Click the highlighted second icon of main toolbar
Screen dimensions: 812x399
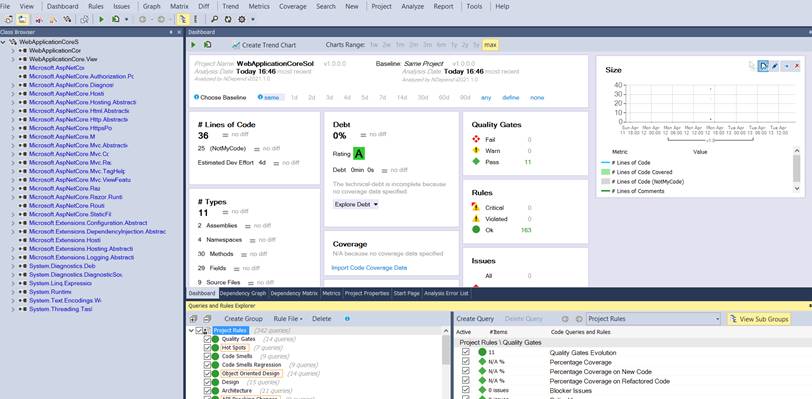[22, 19]
